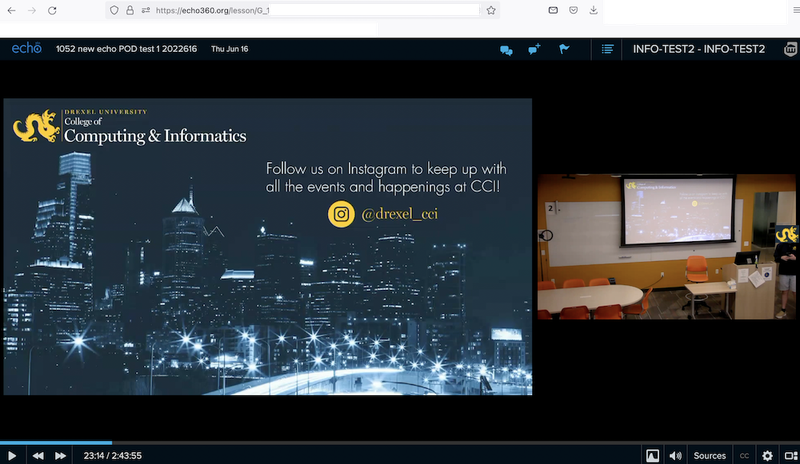Click the browser forward arrow
Image resolution: width=800 pixels, height=464 pixels.
(32, 10)
